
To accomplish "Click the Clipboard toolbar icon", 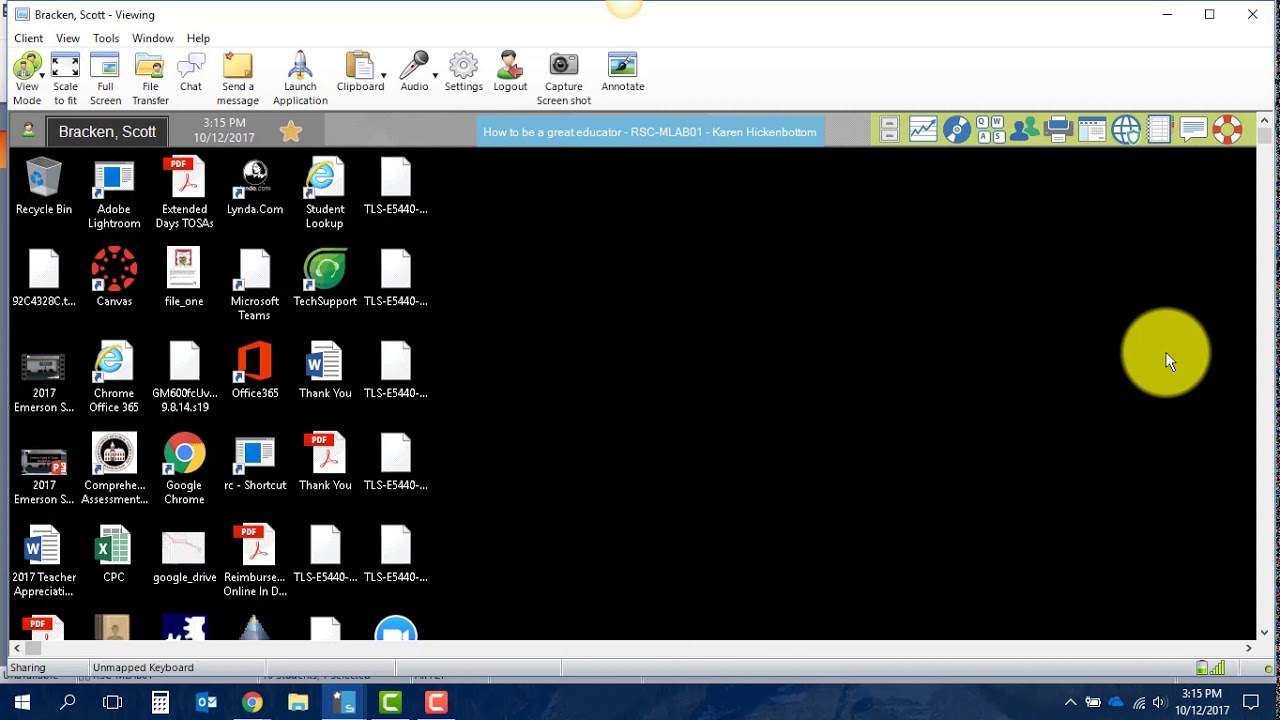I will click(359, 66).
